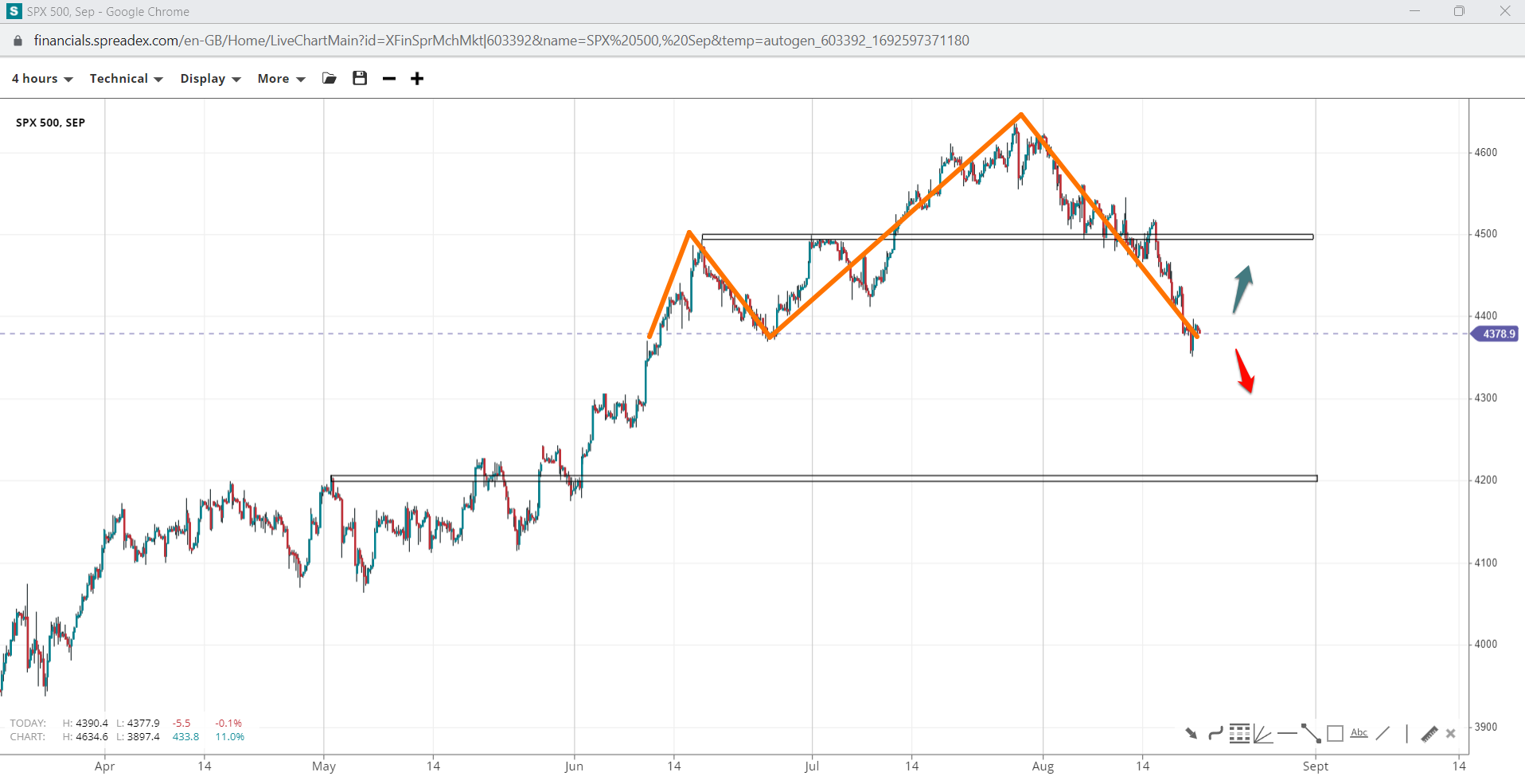Screen dimensions: 1525x784
Task: Activate the ruler measure tool
Action: [1429, 733]
